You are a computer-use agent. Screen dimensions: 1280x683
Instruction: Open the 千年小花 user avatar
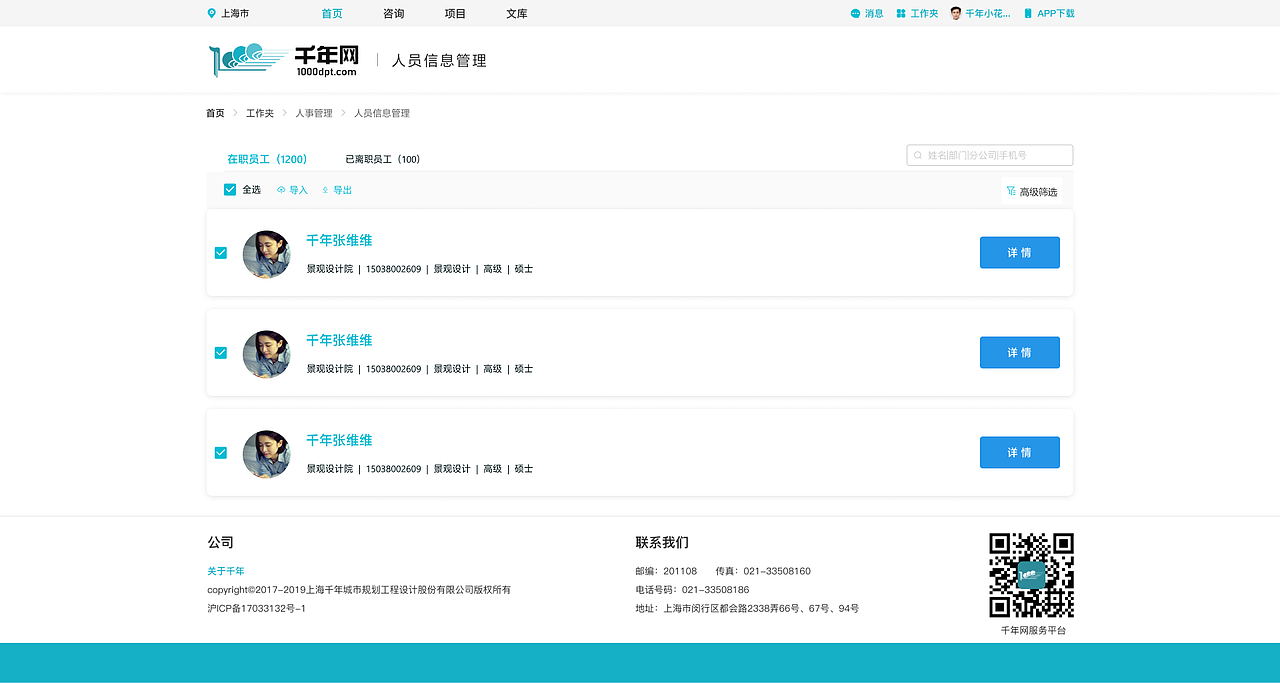pyautogui.click(x=956, y=13)
